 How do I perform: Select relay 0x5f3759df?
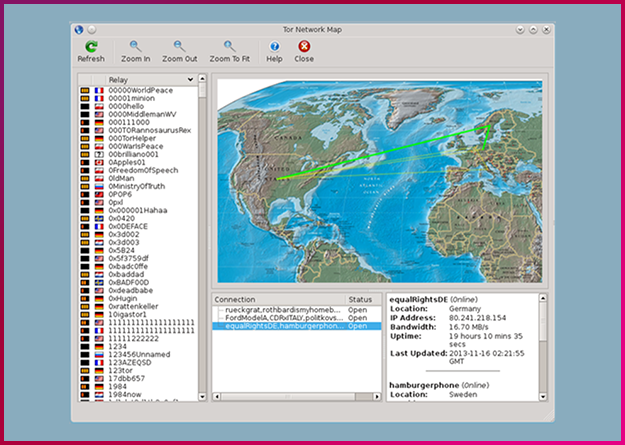pyautogui.click(x=128, y=258)
